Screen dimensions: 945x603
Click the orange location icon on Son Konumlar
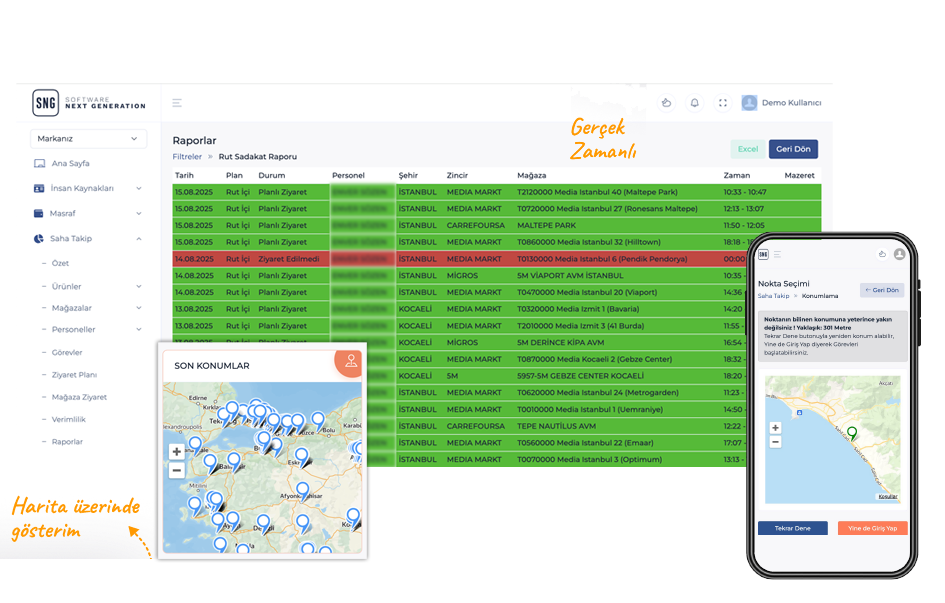350,362
